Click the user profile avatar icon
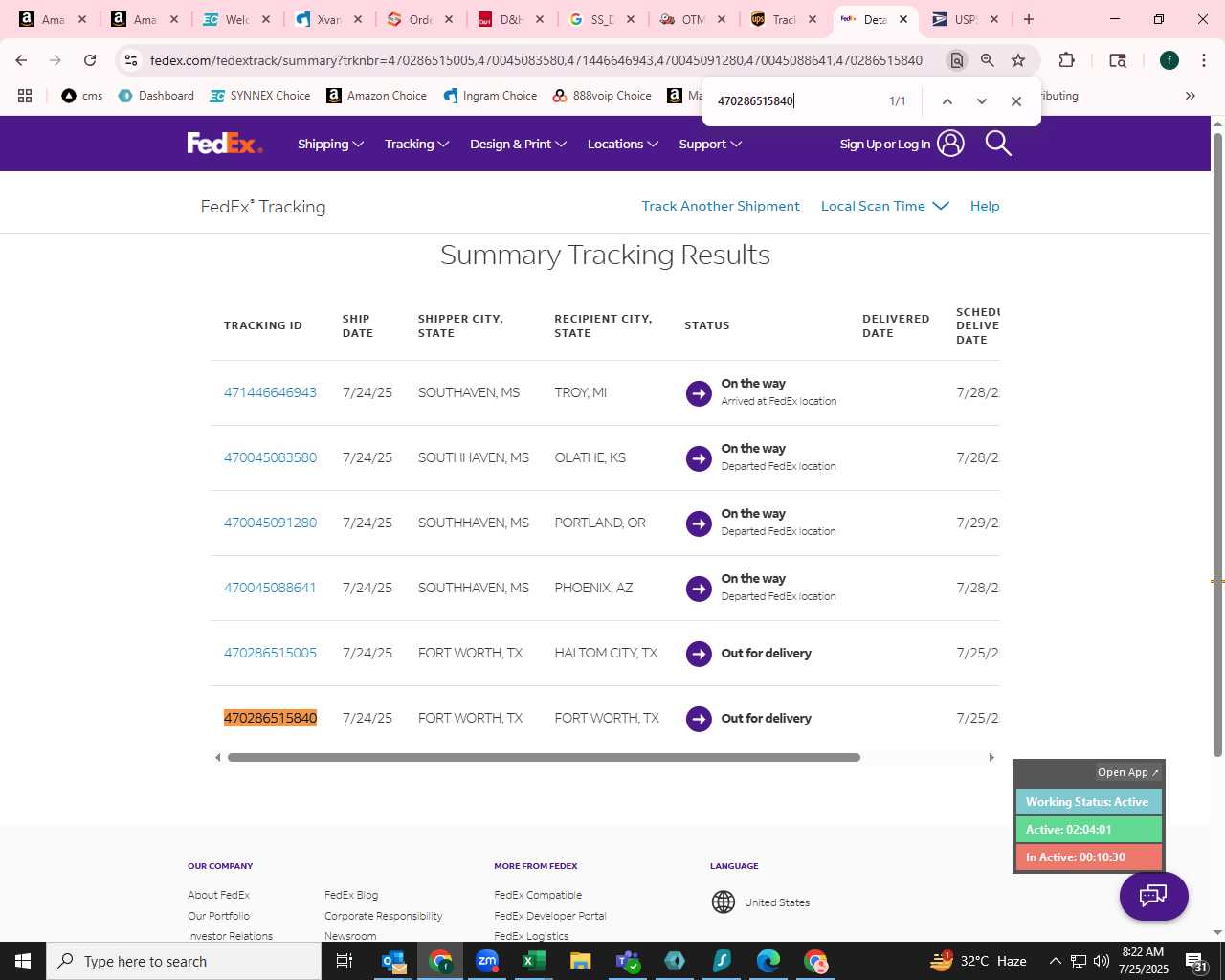Image resolution: width=1225 pixels, height=980 pixels. click(950, 144)
